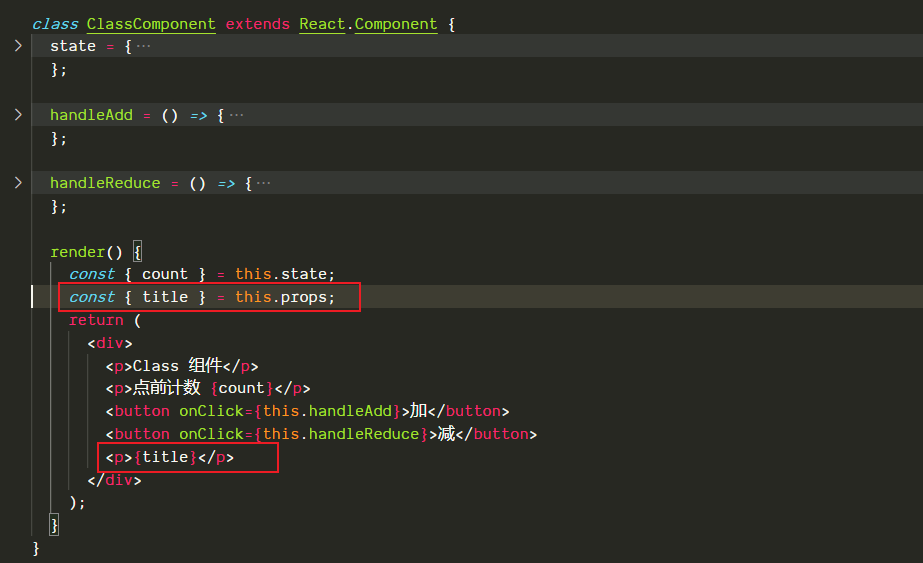Image resolution: width=923 pixels, height=563 pixels.
Task: Click the React identifier after extends
Action: point(322,24)
